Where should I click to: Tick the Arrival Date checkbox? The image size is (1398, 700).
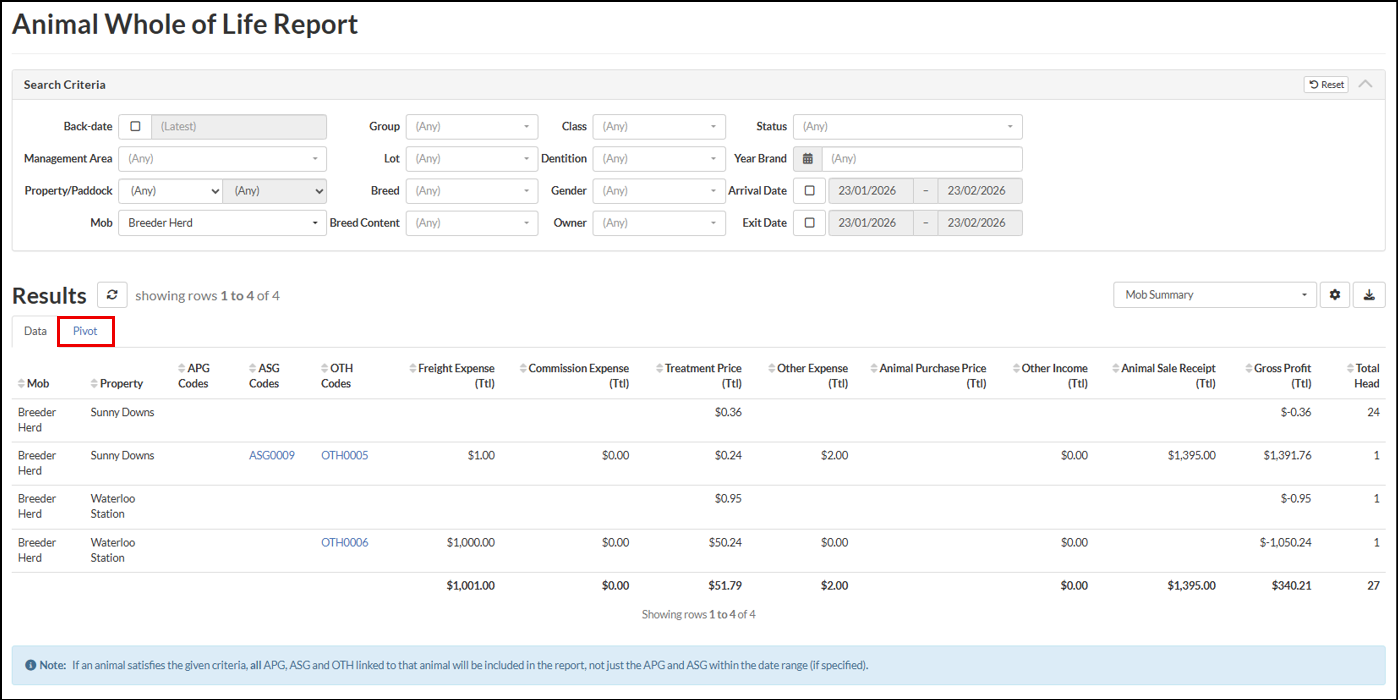tap(809, 191)
